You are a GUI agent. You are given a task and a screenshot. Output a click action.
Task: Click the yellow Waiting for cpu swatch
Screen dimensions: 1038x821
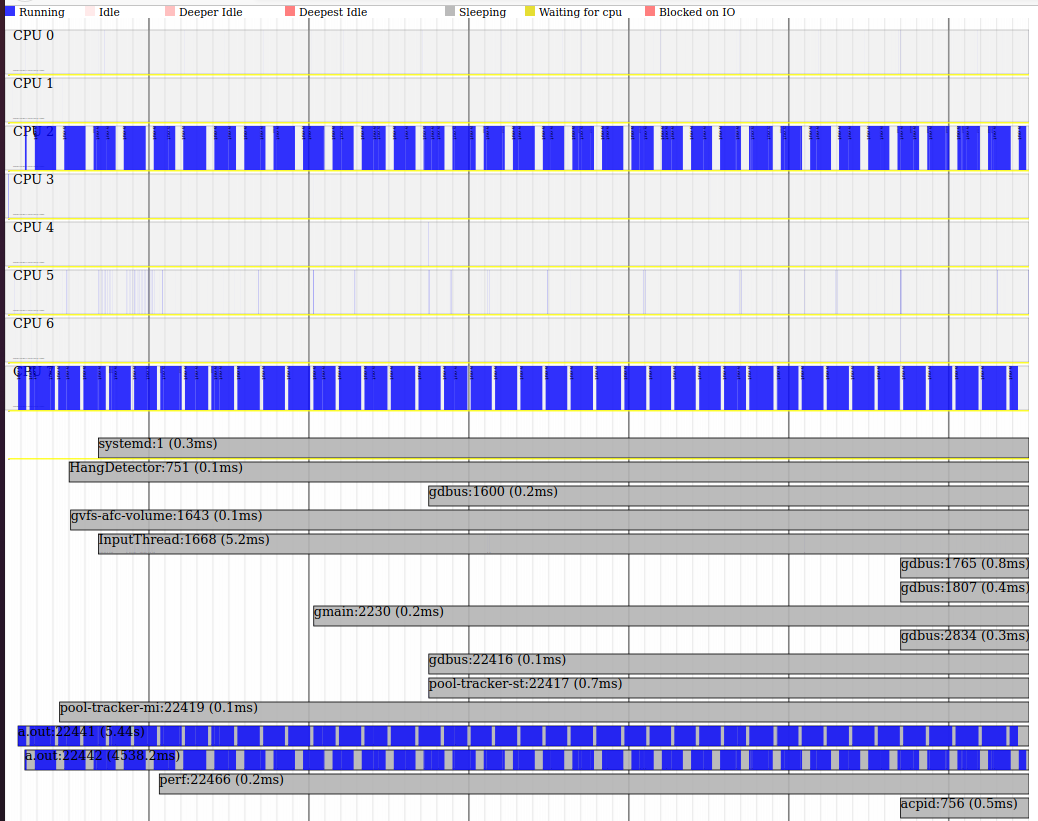pyautogui.click(x=530, y=12)
